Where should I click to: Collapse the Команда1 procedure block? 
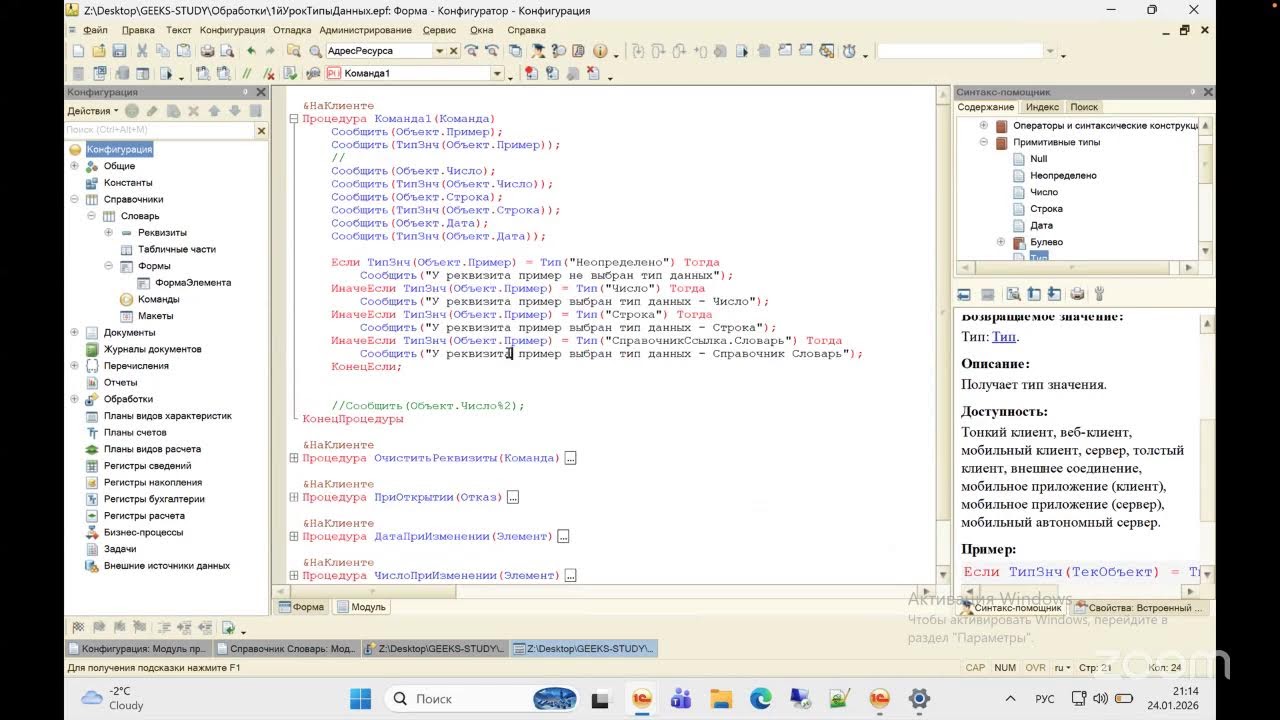coord(294,119)
